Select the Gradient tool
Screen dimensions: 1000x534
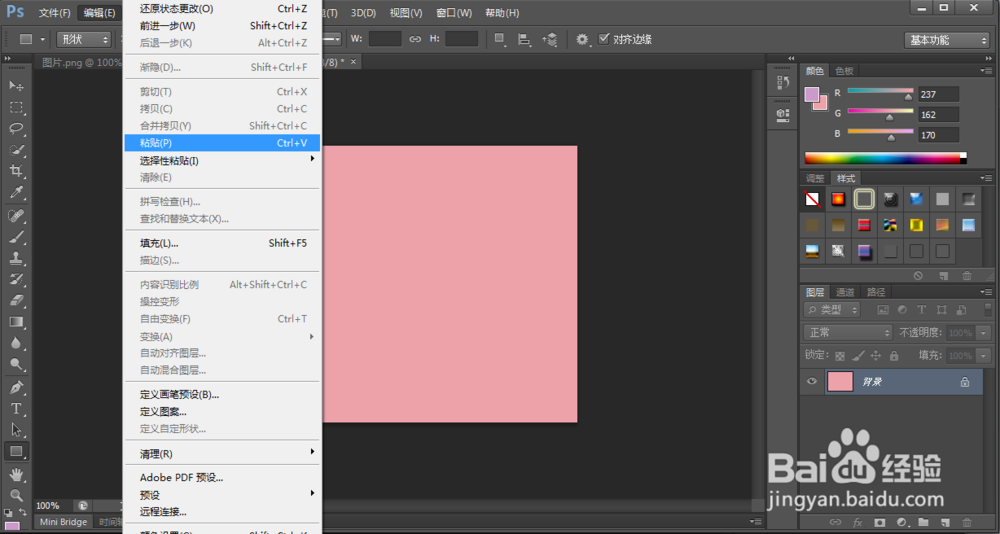tap(16, 322)
